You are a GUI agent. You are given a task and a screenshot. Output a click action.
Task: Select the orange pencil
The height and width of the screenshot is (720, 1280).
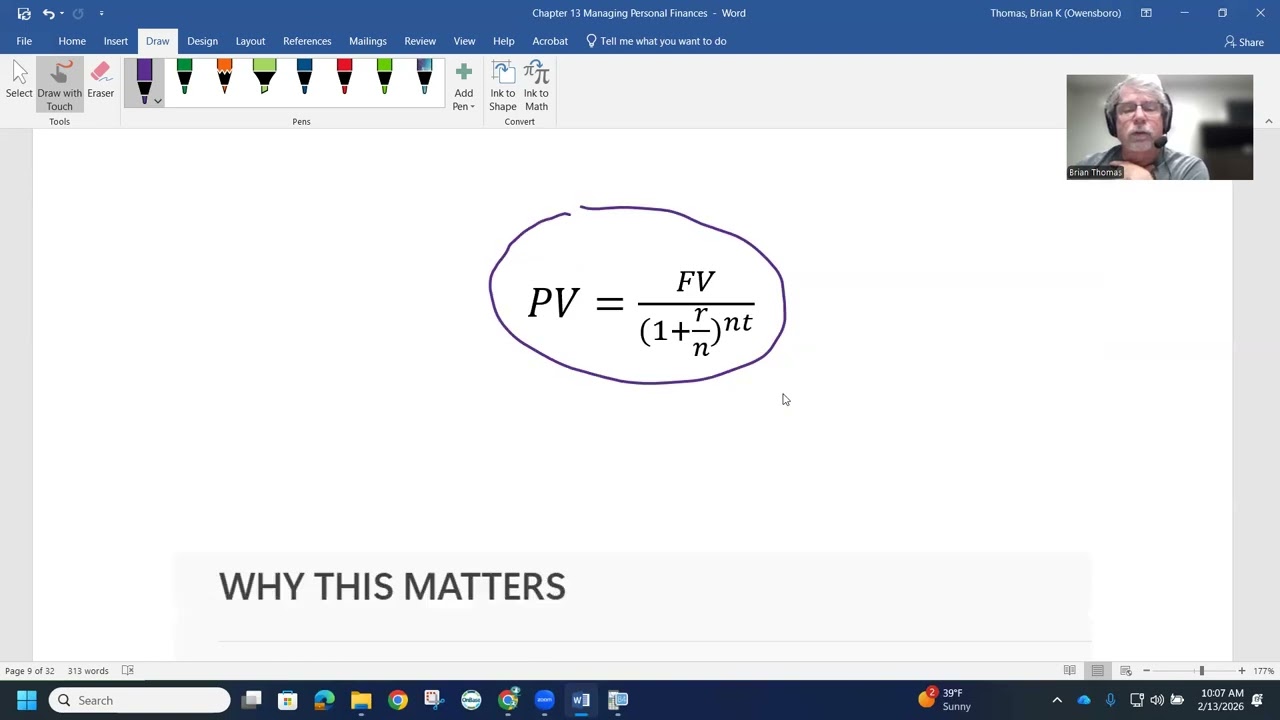[224, 78]
